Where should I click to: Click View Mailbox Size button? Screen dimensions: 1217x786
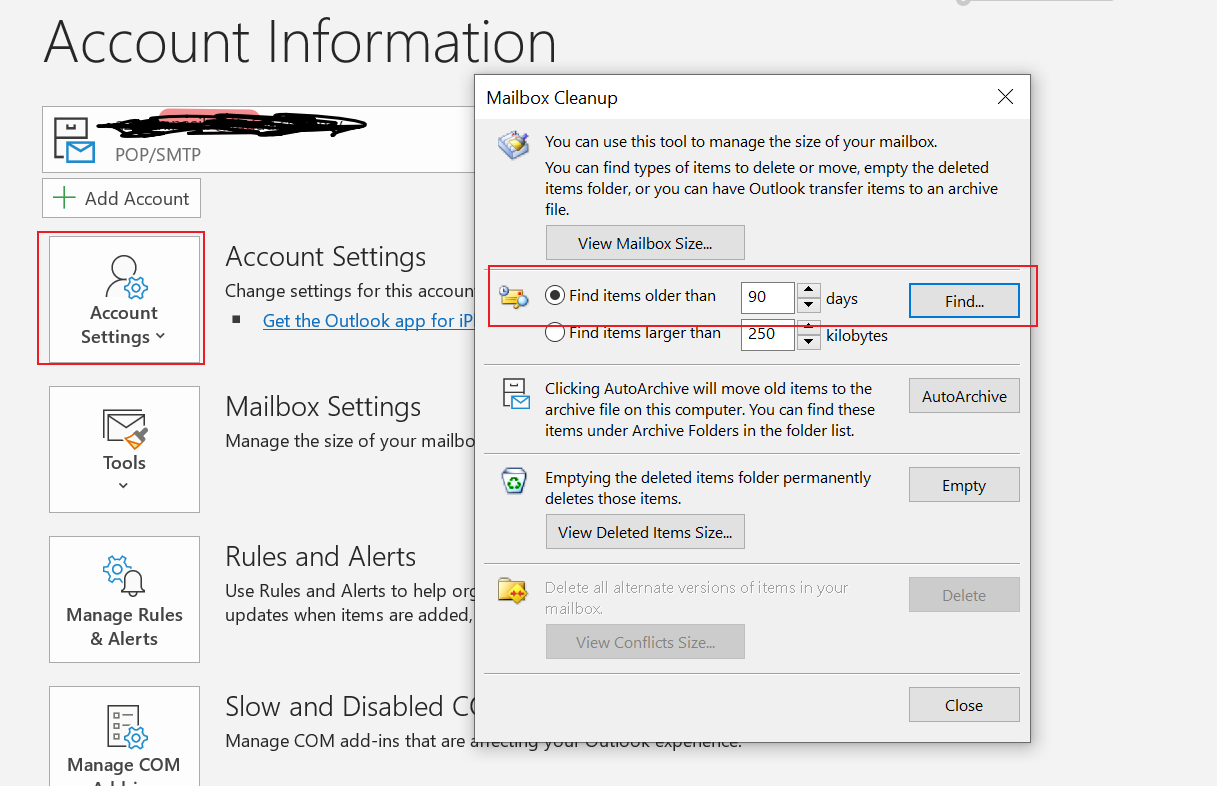click(645, 243)
